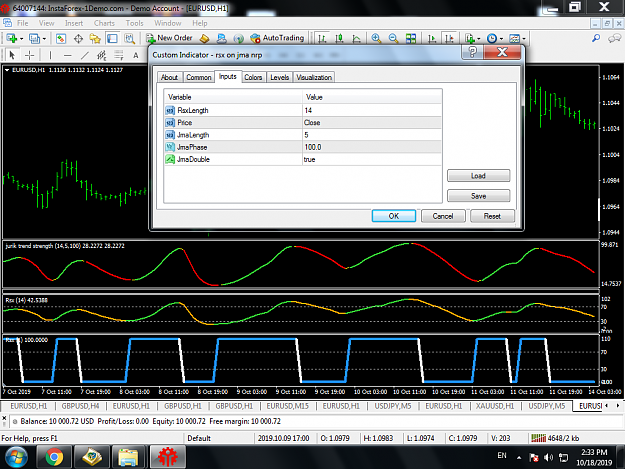Click the Load button
The height and width of the screenshot is (469, 625).
478,176
